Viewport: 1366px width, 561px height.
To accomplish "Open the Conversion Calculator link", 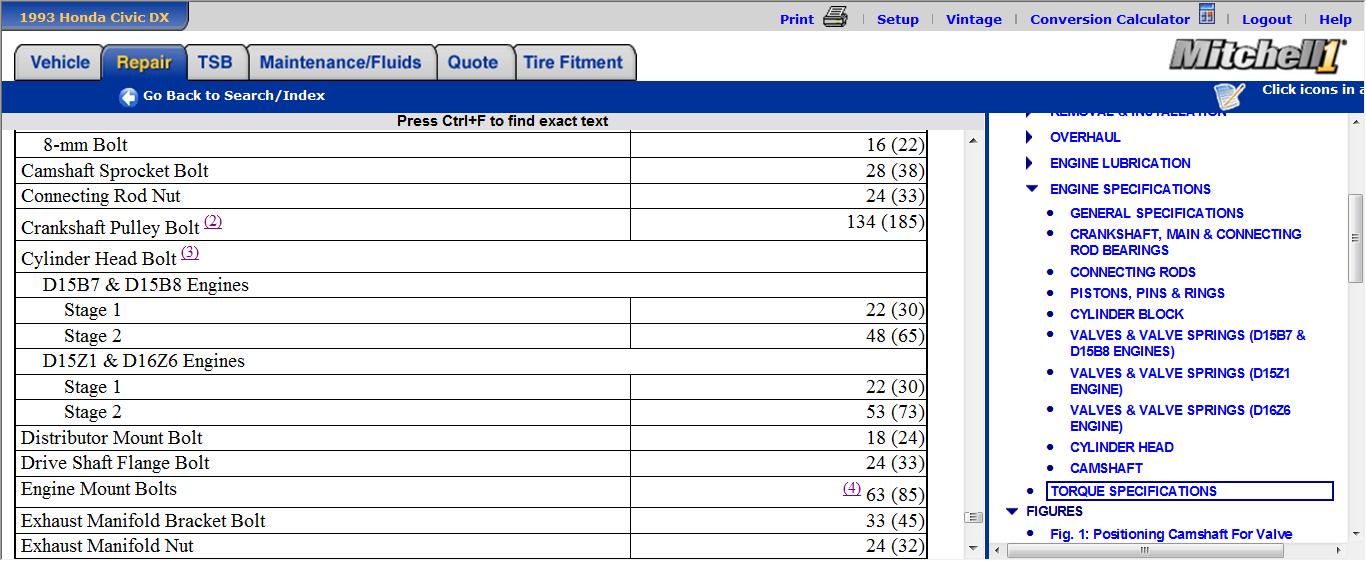I will 1110,19.
